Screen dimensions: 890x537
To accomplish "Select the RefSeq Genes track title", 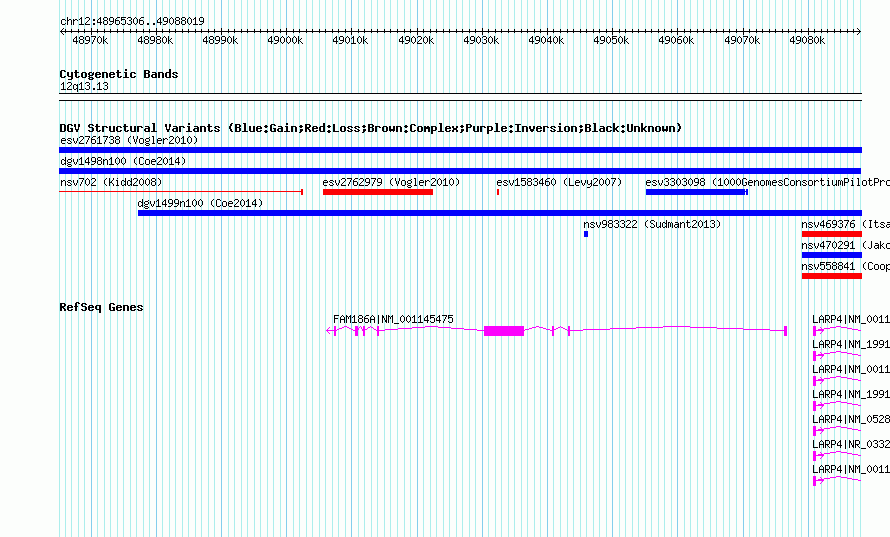I will [101, 307].
